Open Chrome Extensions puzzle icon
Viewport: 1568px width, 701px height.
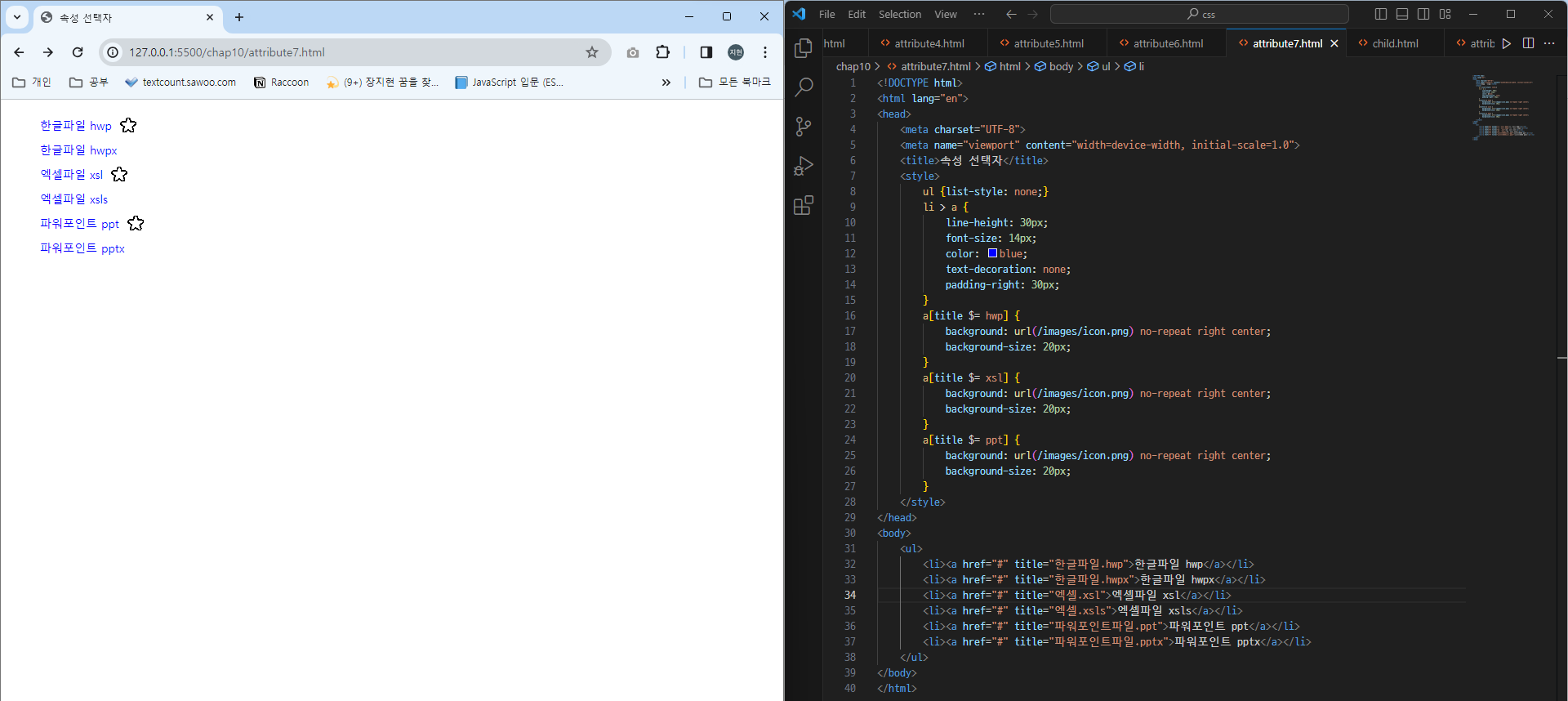pos(662,52)
